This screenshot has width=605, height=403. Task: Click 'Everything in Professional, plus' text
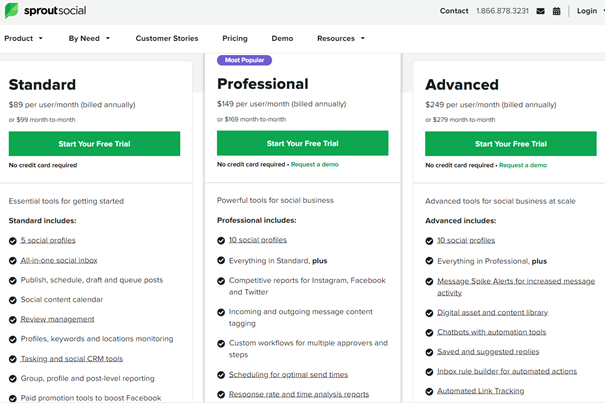tap(492, 261)
